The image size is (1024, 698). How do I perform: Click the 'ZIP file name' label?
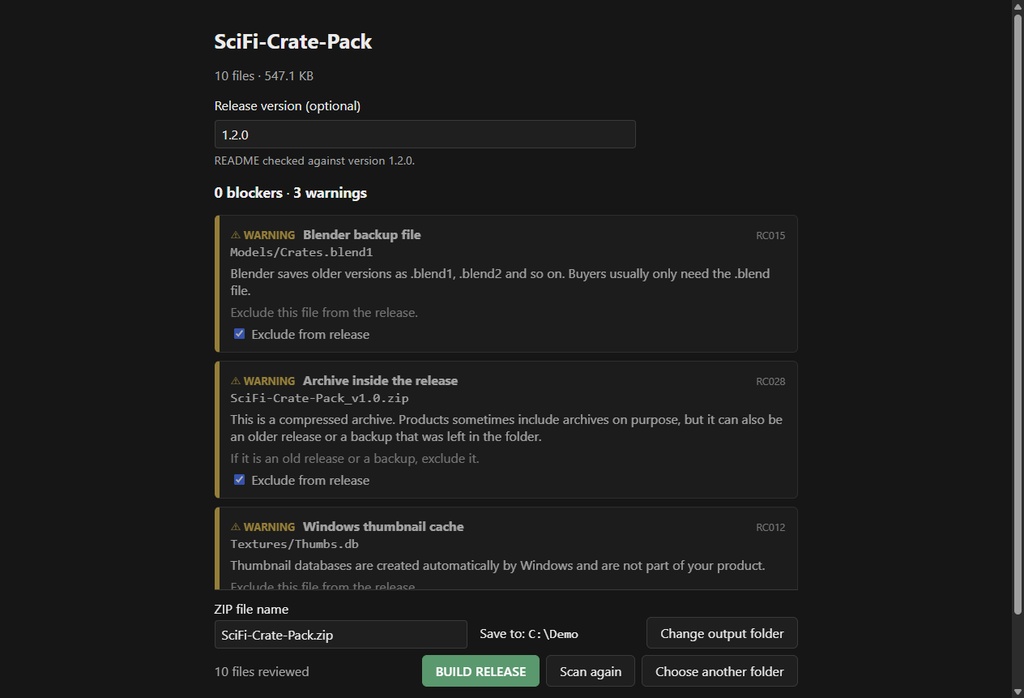251,609
